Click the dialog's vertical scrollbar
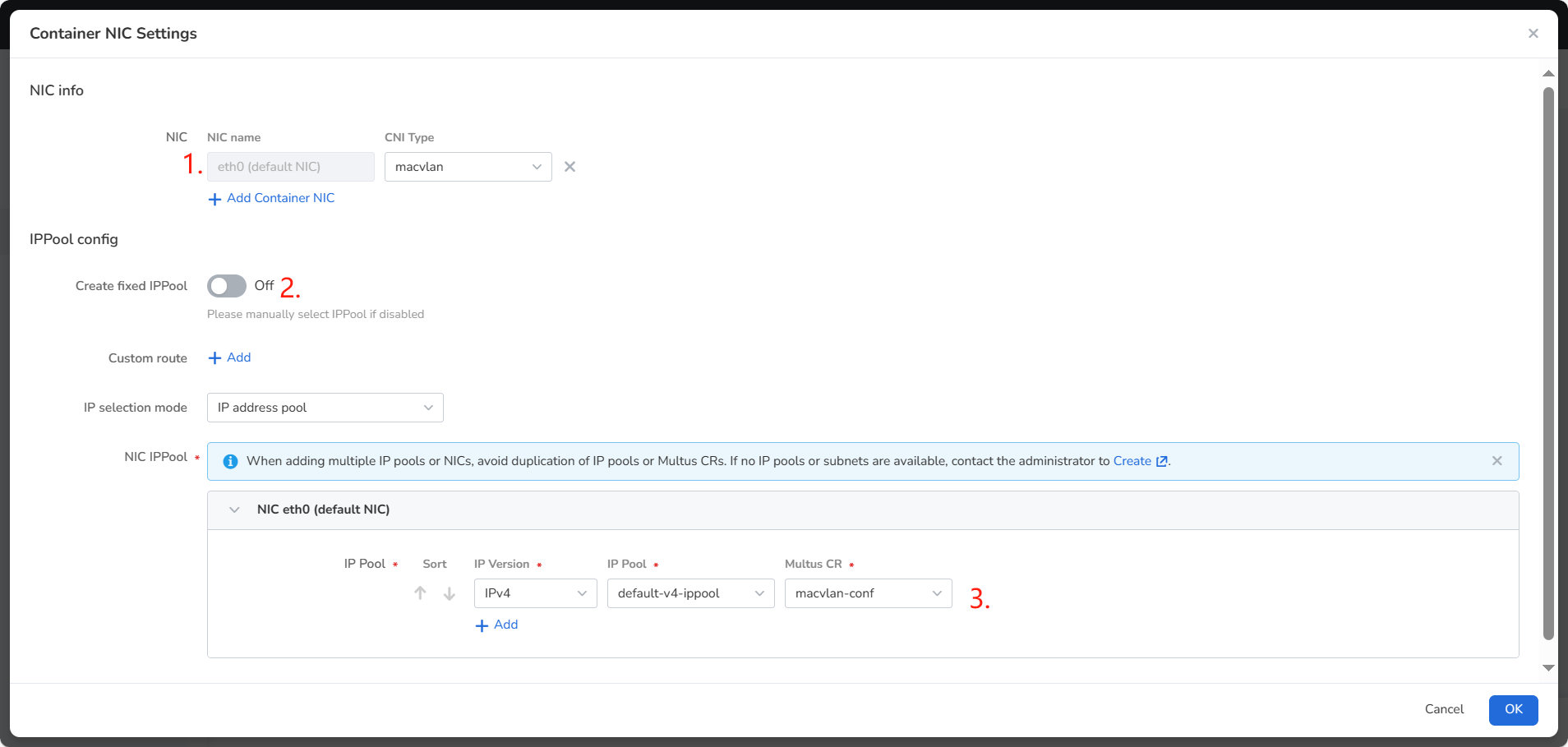 point(1548,362)
